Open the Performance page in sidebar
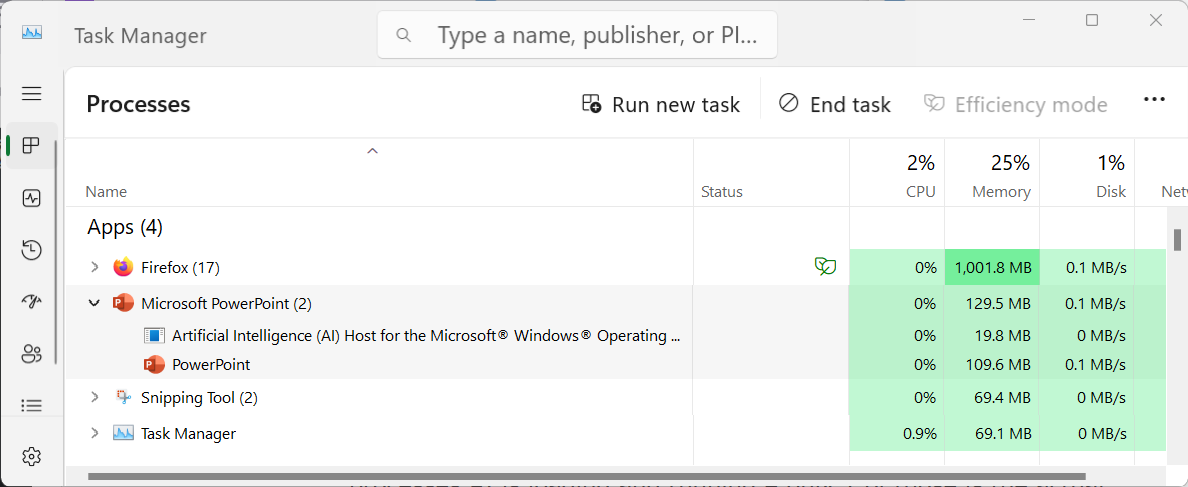1188x487 pixels. [31, 198]
